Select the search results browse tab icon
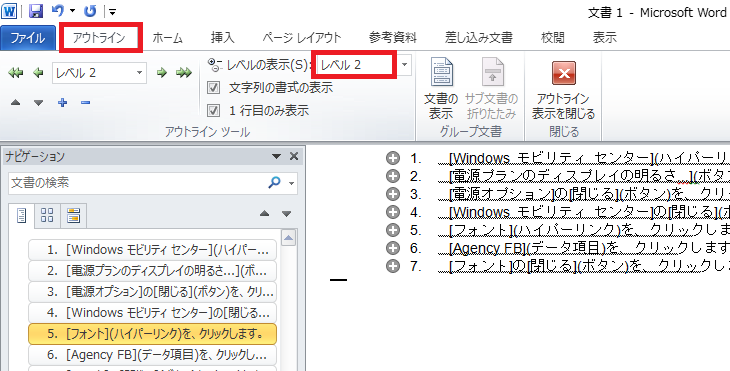 point(74,216)
